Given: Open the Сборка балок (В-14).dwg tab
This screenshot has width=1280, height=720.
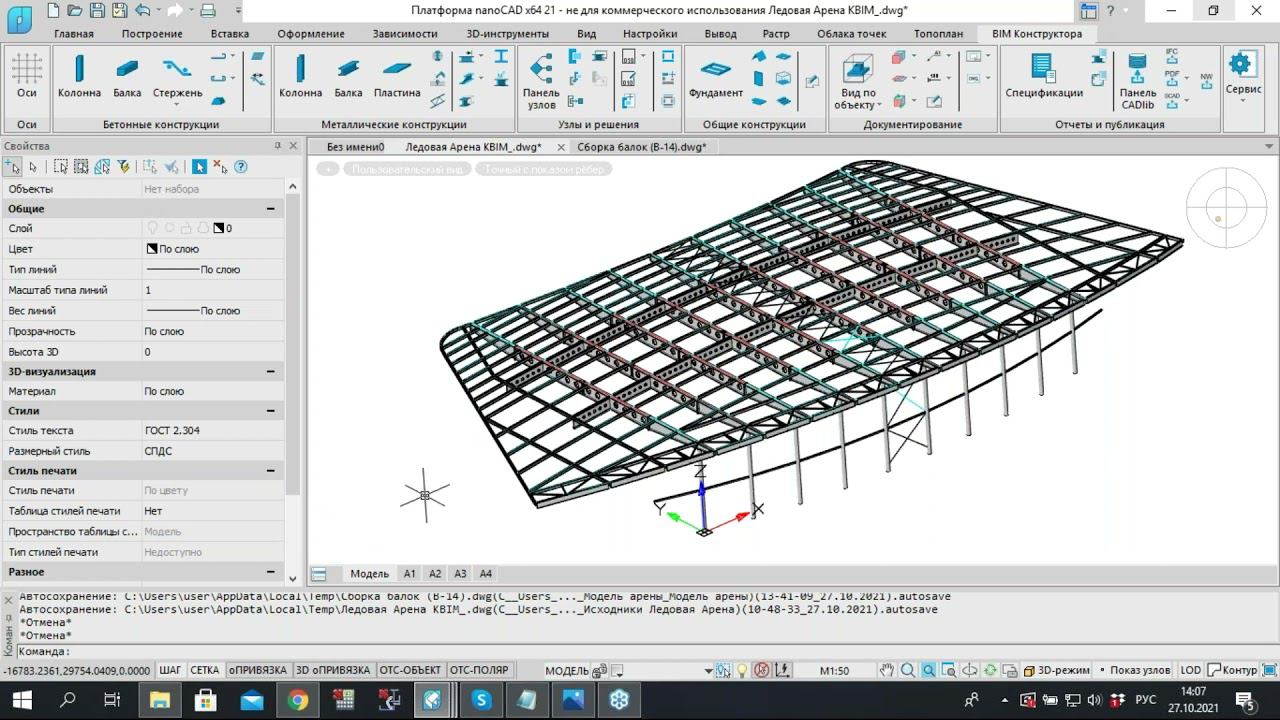Looking at the screenshot, I should 641,147.
